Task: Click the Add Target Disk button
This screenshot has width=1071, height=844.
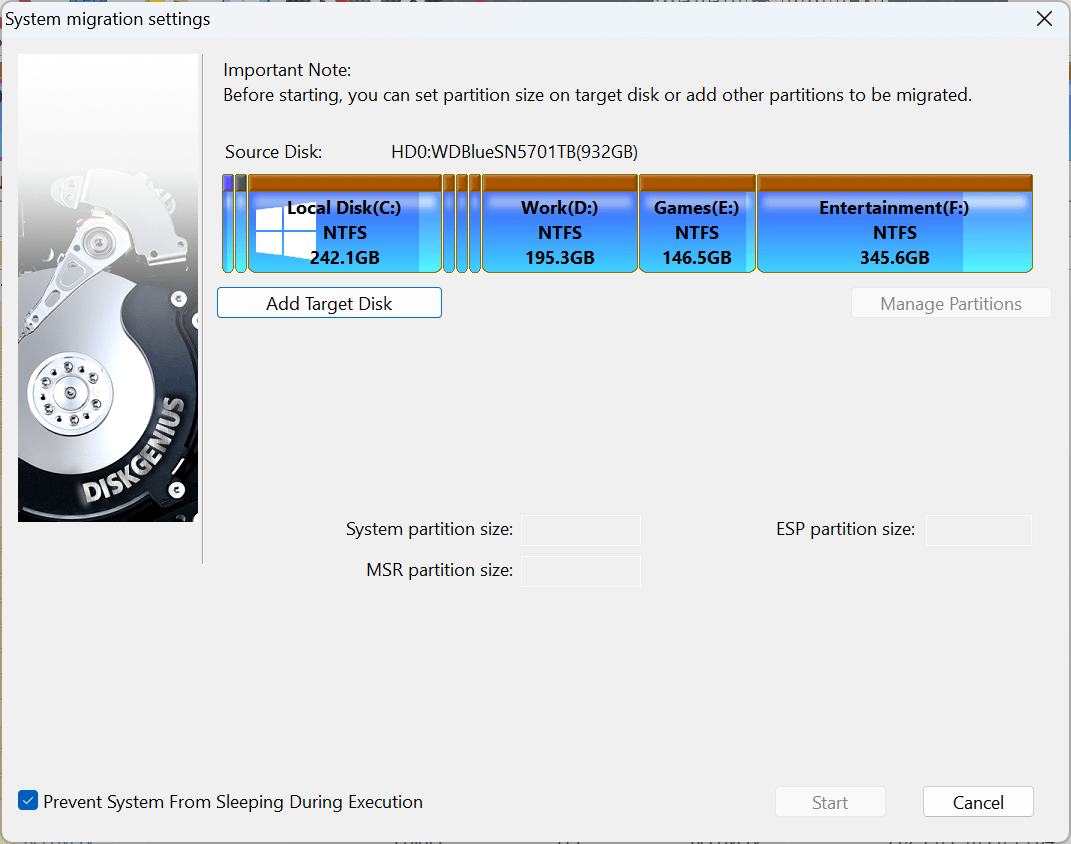Action: tap(329, 303)
